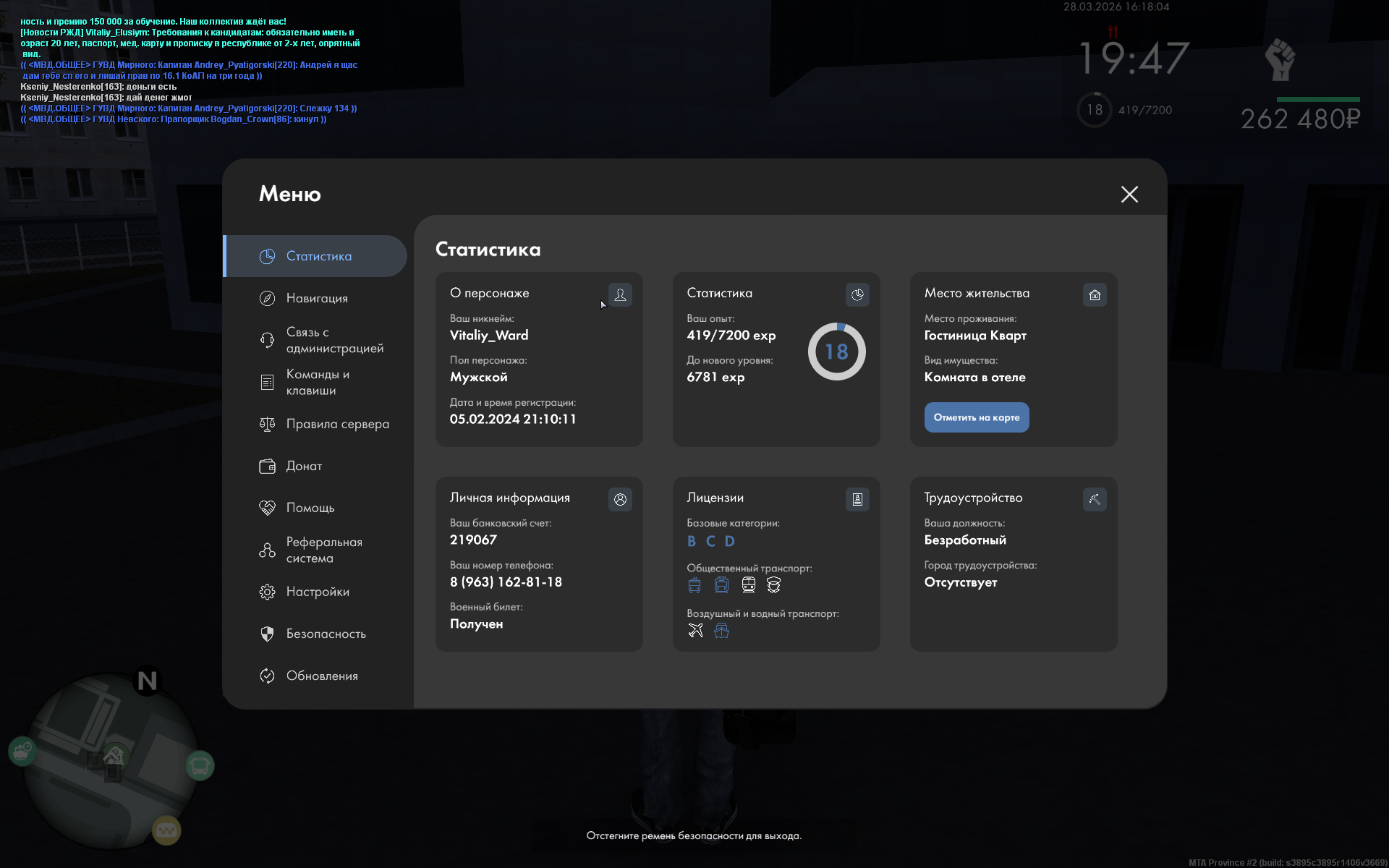The width and height of the screenshot is (1389, 868).
Task: Click the house icon in Место жительства card
Action: (1095, 294)
